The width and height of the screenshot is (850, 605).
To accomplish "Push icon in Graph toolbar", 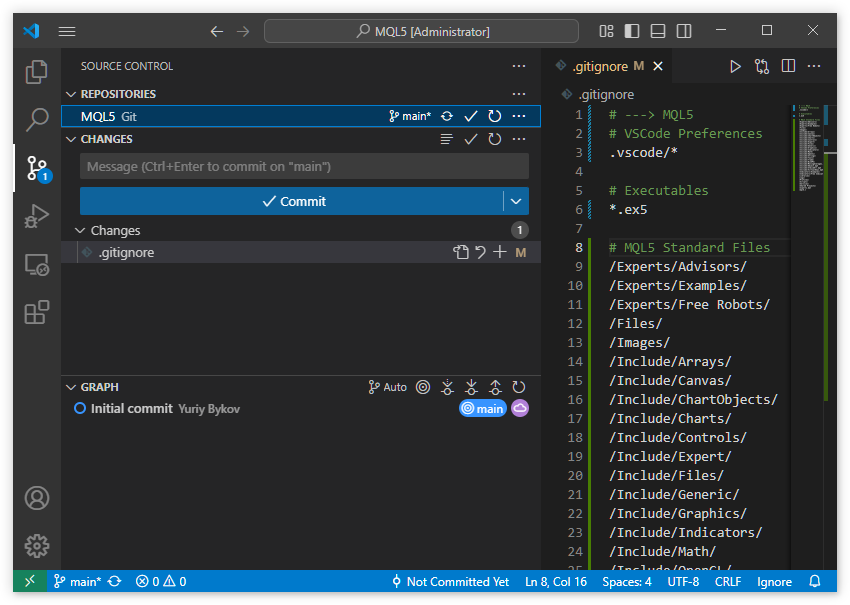I will pos(495,387).
